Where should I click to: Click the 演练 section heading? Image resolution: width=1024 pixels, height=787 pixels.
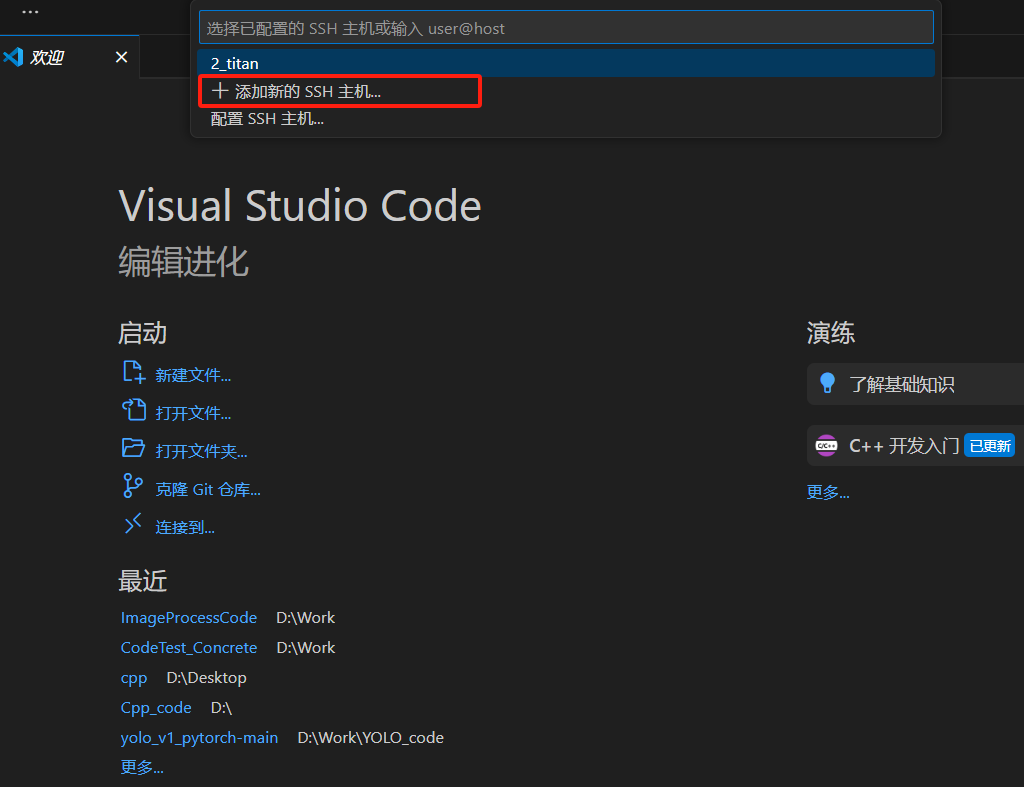coord(830,333)
